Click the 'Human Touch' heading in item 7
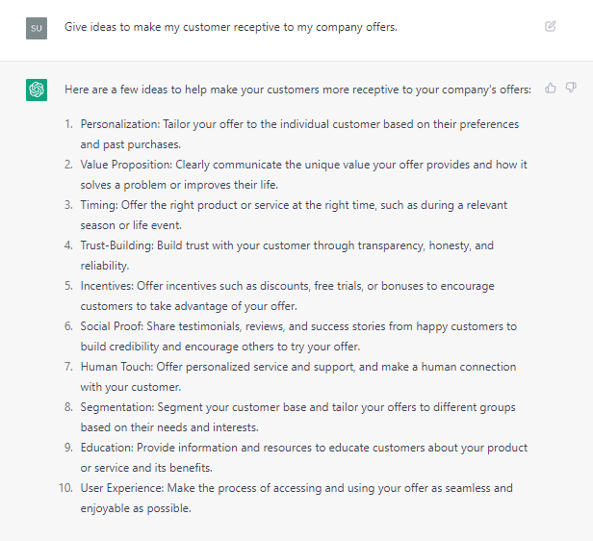The height and width of the screenshot is (541, 593). click(x=117, y=367)
